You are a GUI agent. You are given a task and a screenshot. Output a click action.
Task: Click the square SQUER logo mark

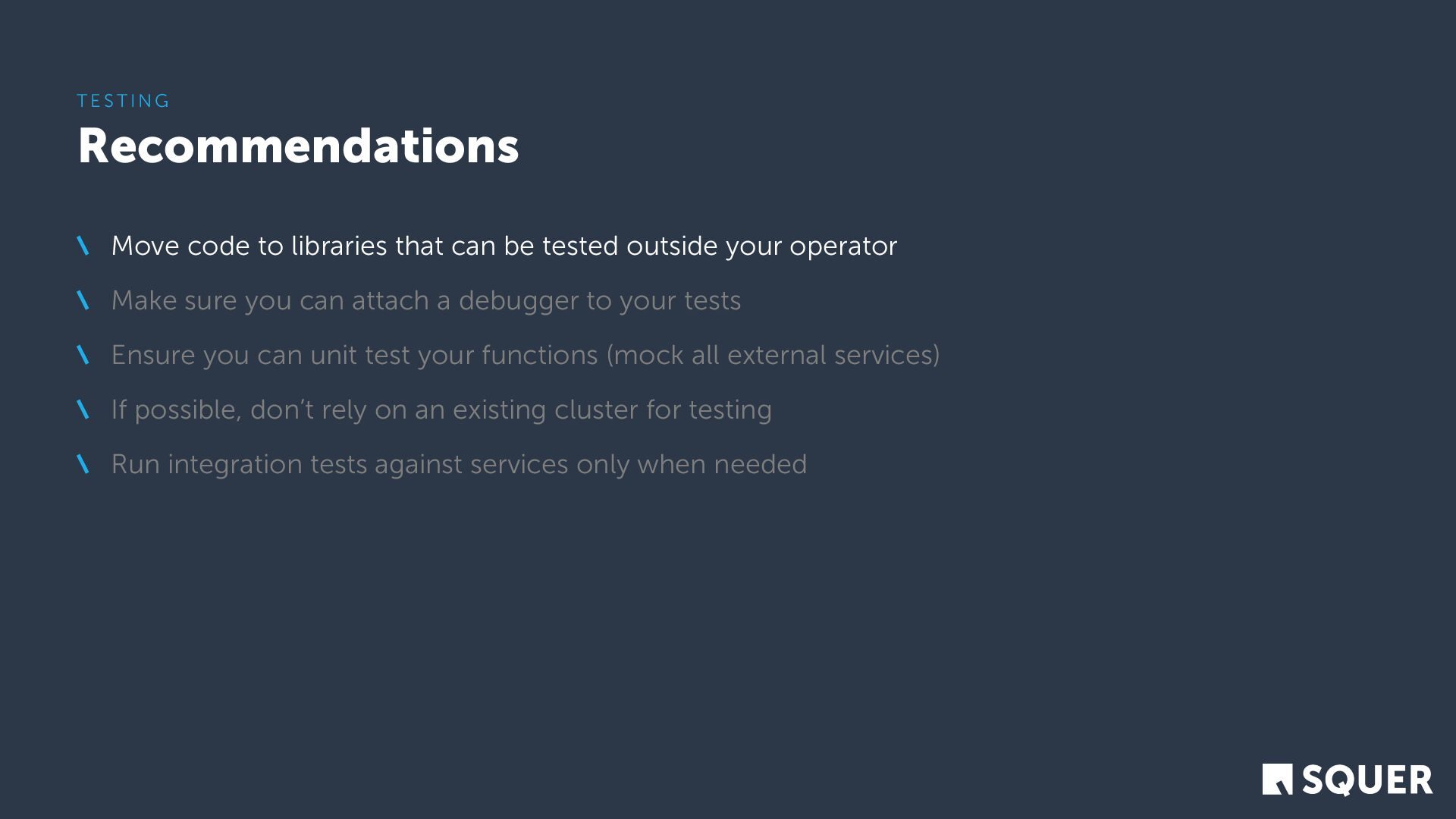pos(1277,779)
